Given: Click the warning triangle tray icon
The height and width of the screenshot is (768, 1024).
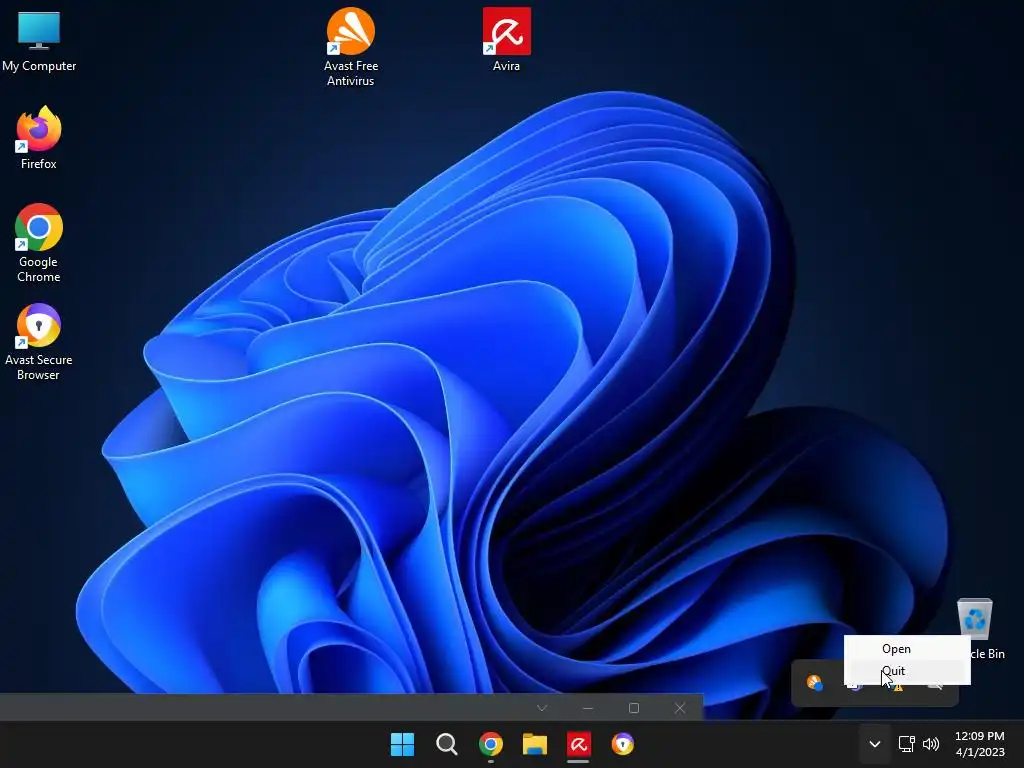Looking at the screenshot, I should coord(899,686).
